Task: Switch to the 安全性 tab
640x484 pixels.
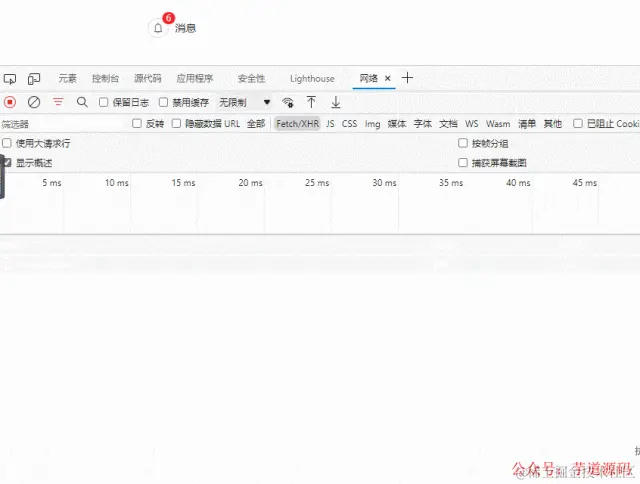Action: tap(251, 78)
